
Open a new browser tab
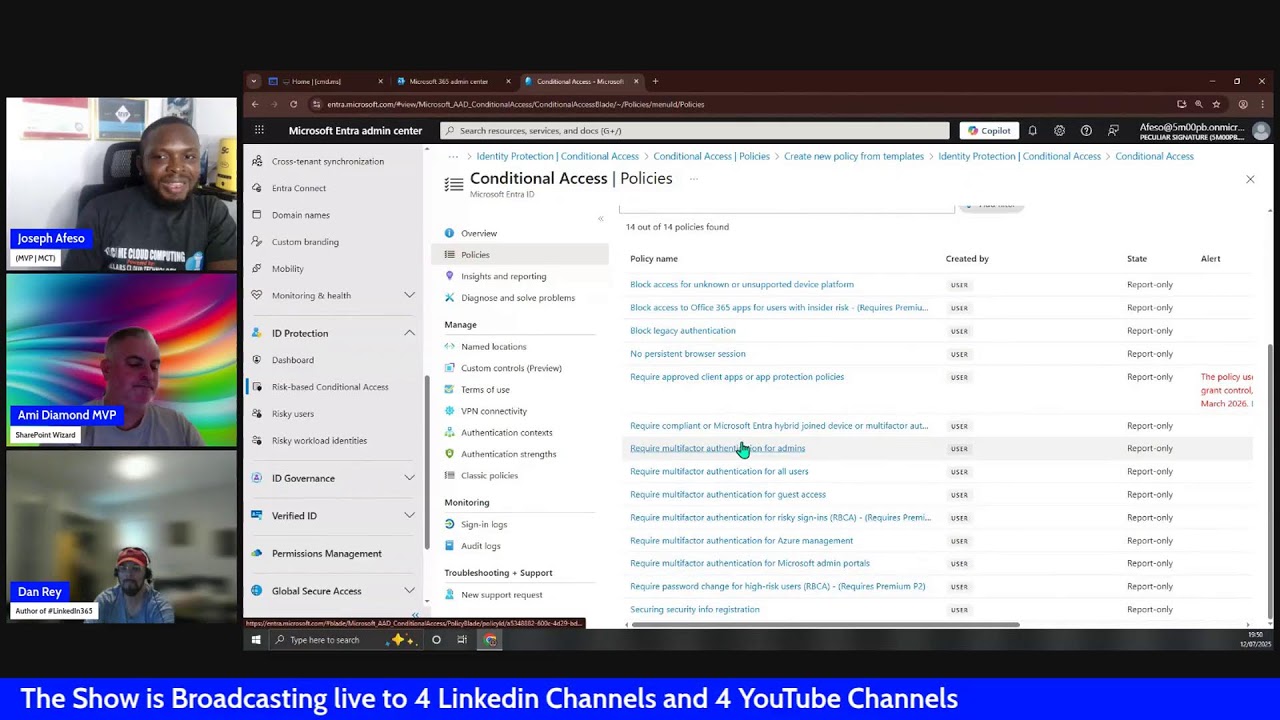pos(655,81)
